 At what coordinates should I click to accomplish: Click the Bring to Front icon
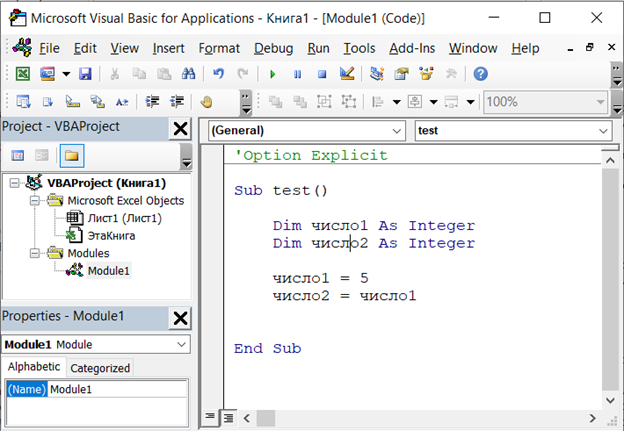[x=275, y=102]
